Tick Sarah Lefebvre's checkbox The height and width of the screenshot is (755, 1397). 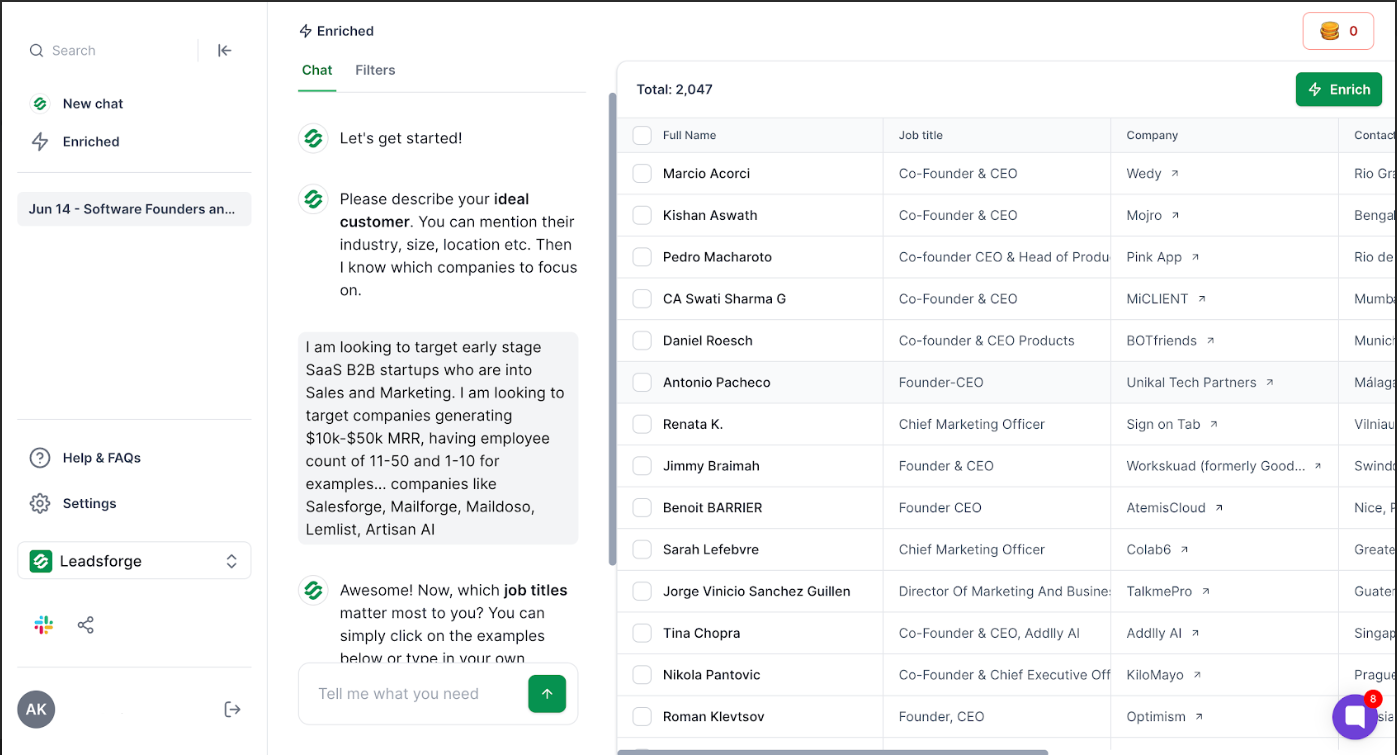pos(642,550)
